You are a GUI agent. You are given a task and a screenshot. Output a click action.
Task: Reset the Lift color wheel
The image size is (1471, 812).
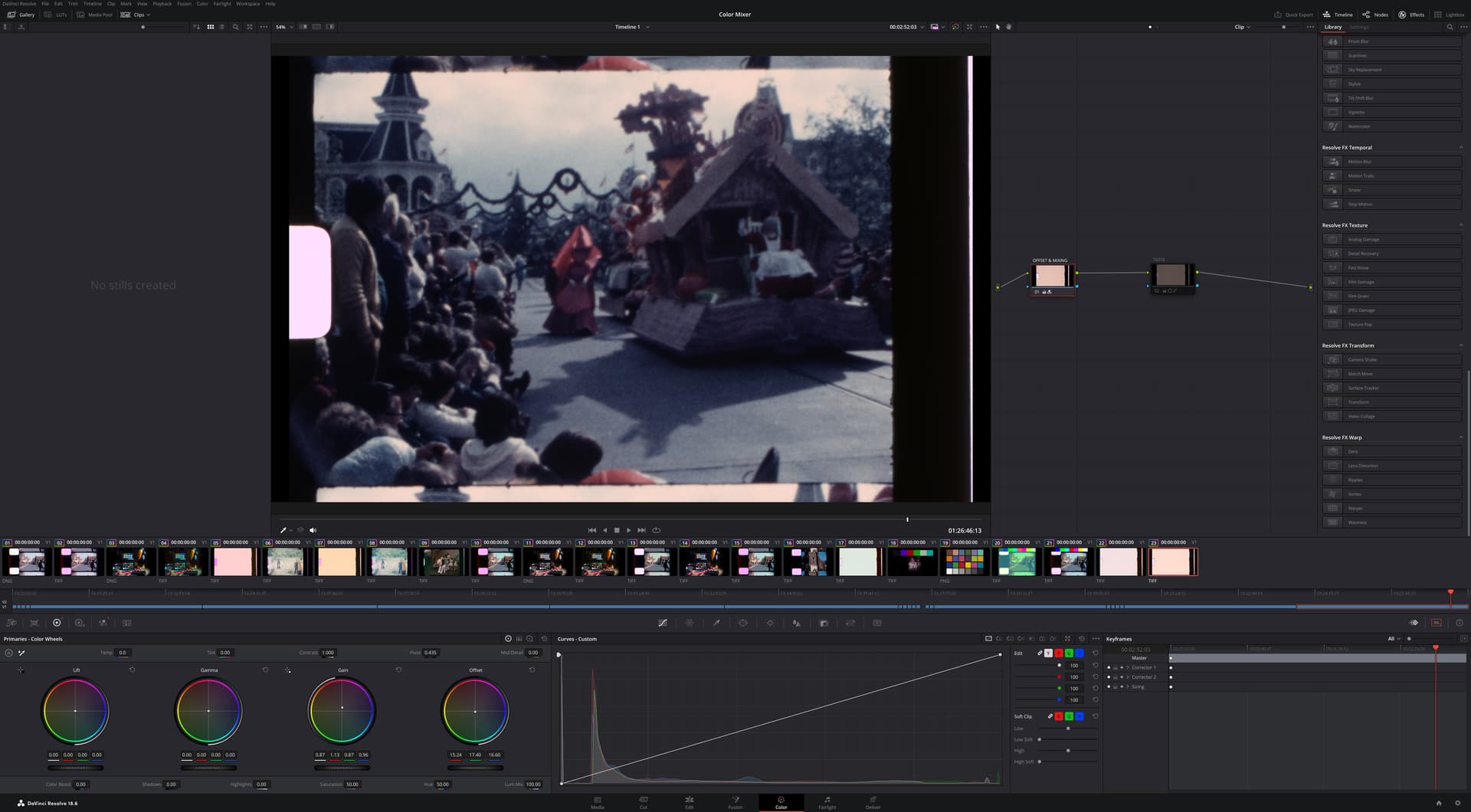click(132, 670)
